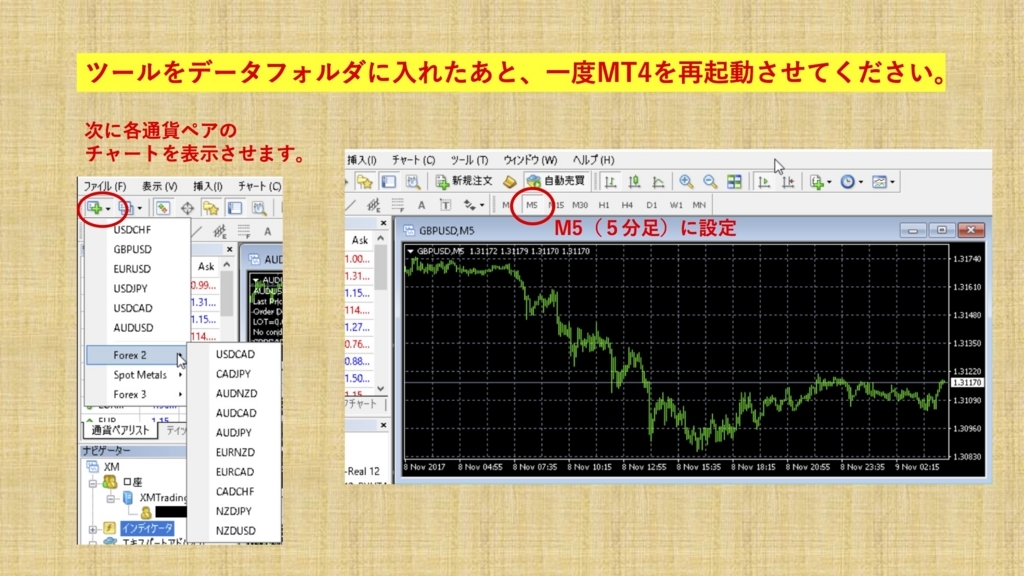Choose EURUSD from new chart list
The height and width of the screenshot is (576, 1024).
133,269
